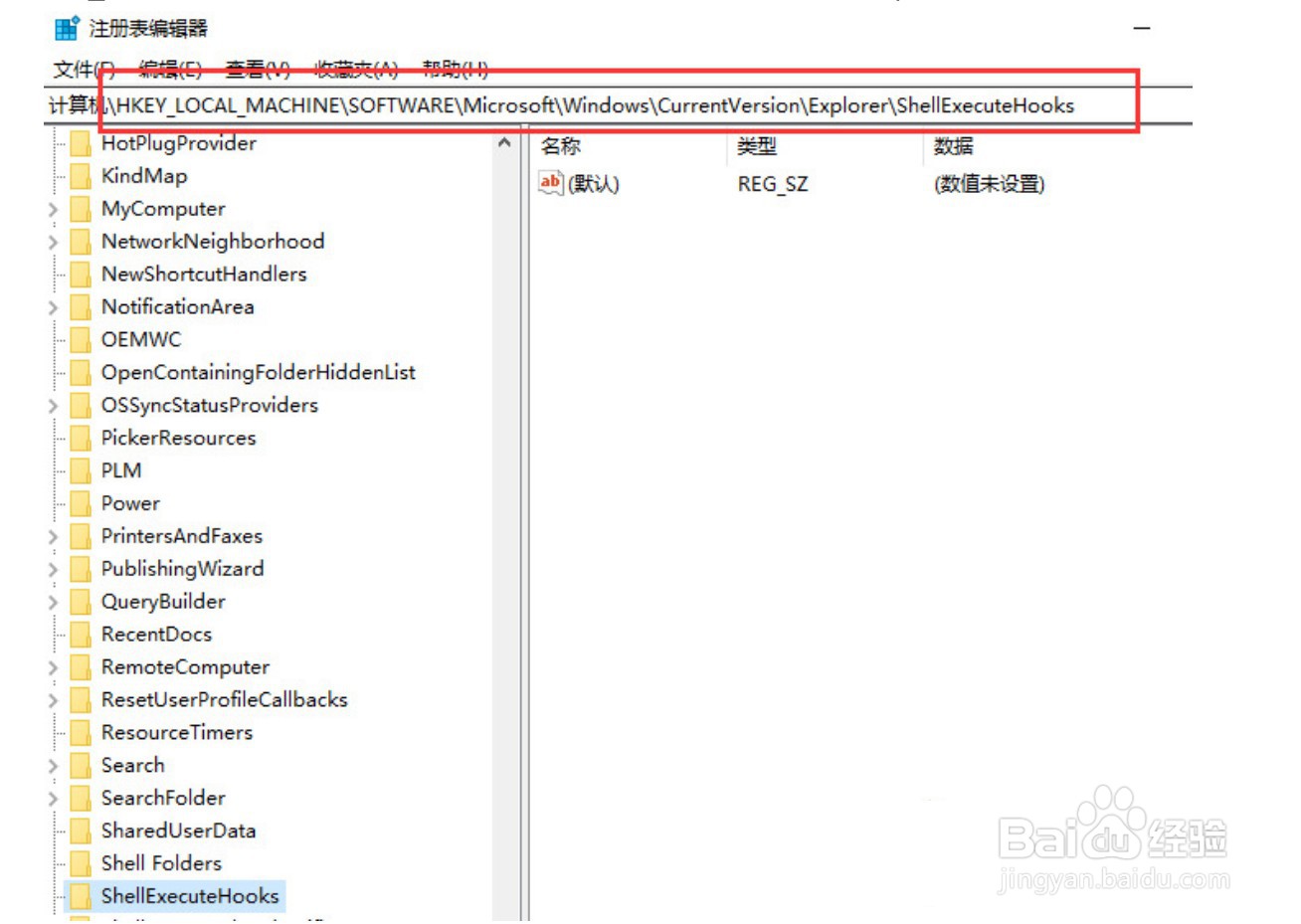Select the PLM key folder icon
The height and width of the screenshot is (924, 1301).
[80, 469]
